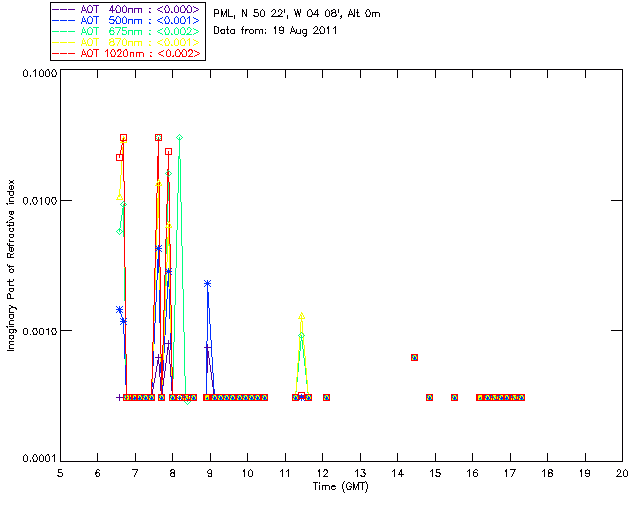Click the PML station location title text
This screenshot has height=512, width=640.
point(297,14)
